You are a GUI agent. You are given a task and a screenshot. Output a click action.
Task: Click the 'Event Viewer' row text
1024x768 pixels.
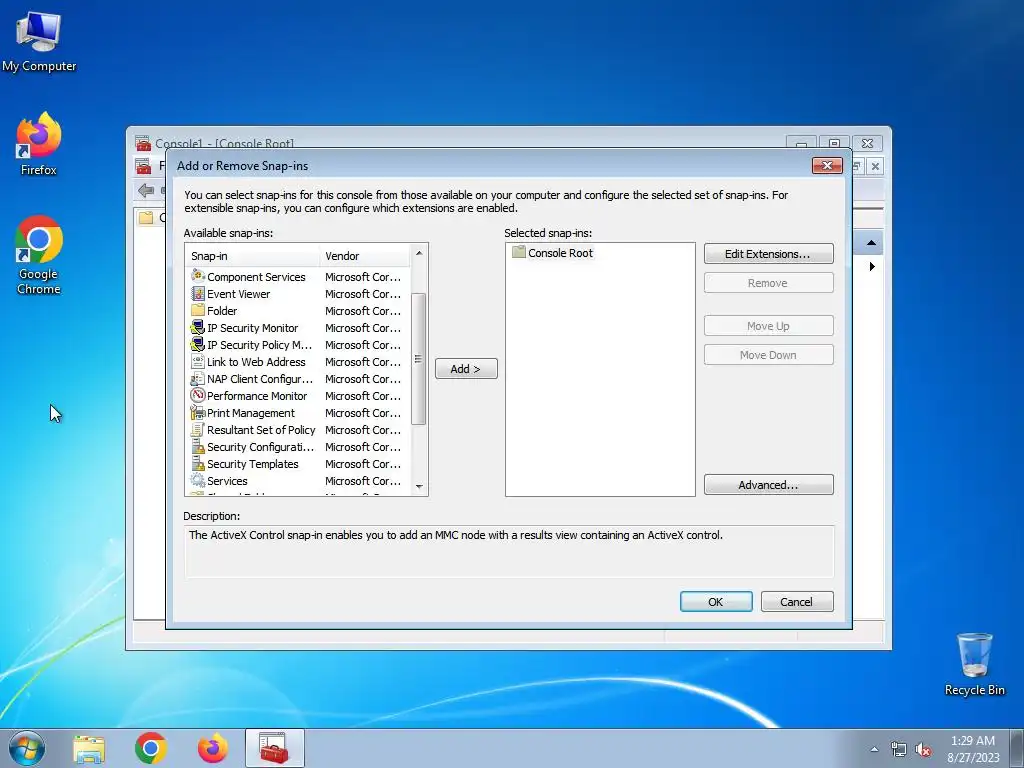tap(238, 294)
